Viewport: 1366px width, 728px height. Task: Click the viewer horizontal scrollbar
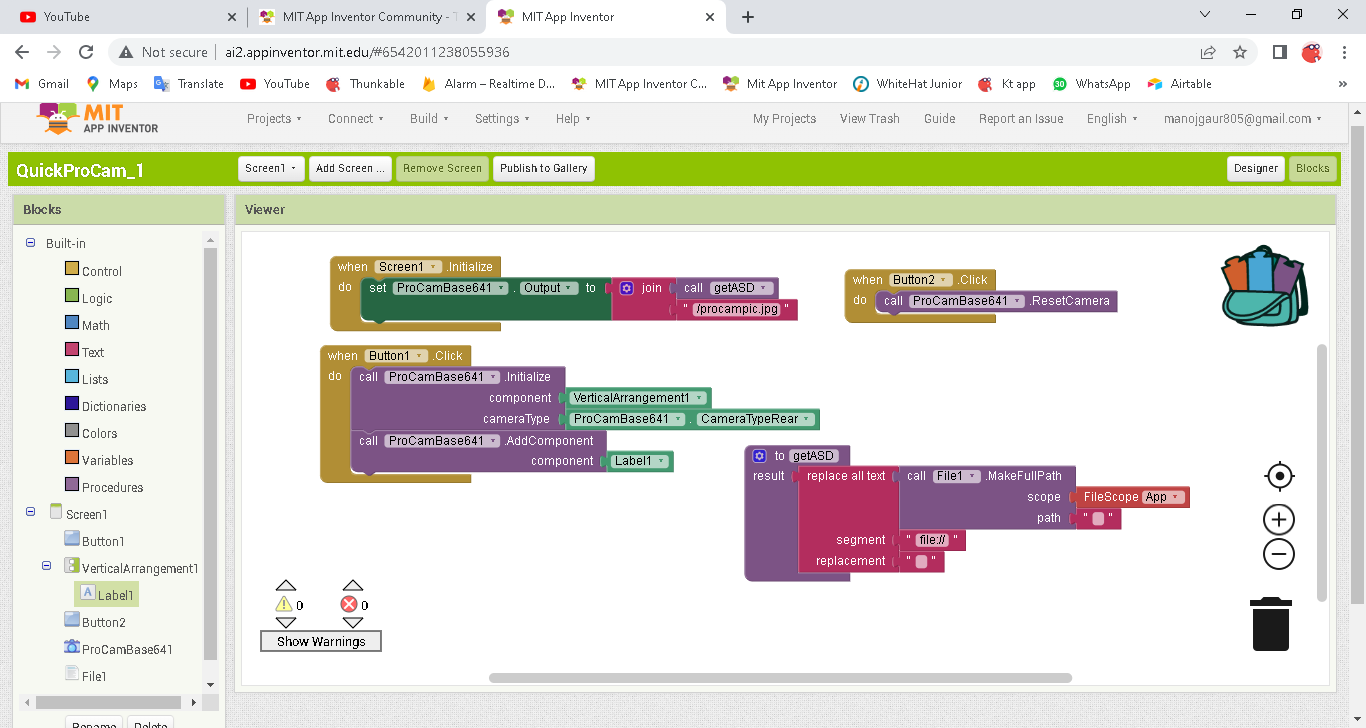pyautogui.click(x=780, y=678)
